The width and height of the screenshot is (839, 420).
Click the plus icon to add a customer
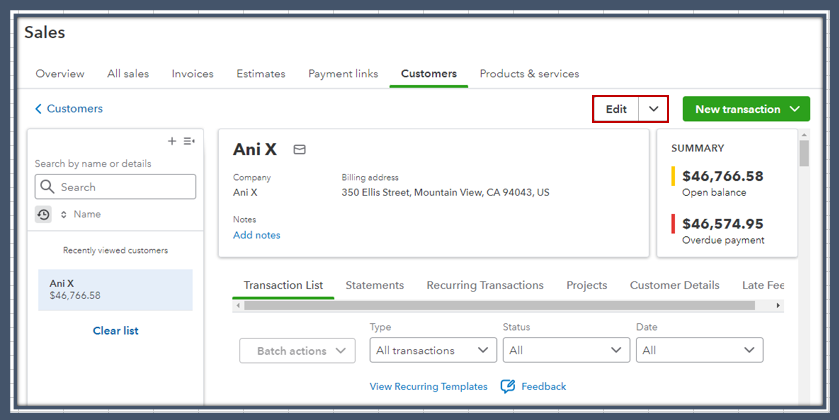(x=172, y=141)
